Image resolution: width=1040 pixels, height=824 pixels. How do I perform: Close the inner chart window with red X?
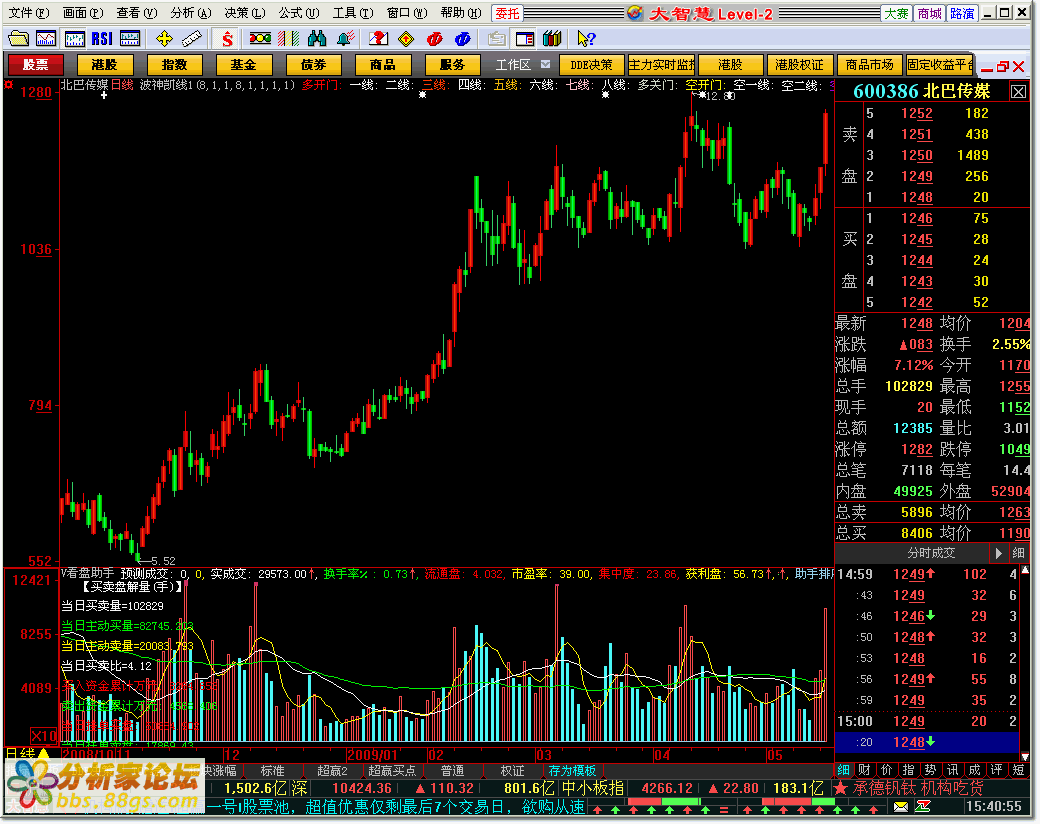1019,66
